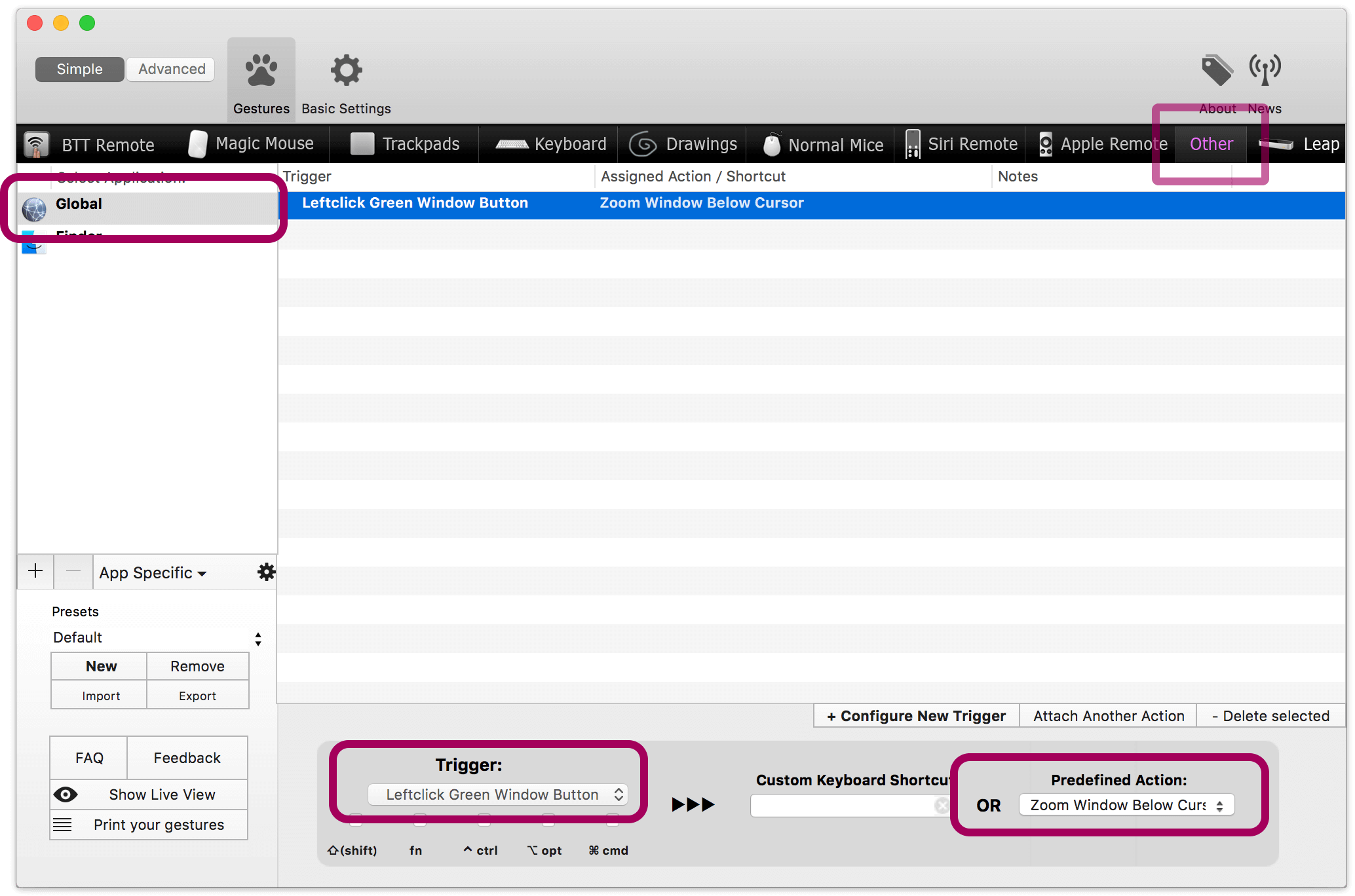Click the Show Live View button
1355x896 pixels.
(x=149, y=794)
